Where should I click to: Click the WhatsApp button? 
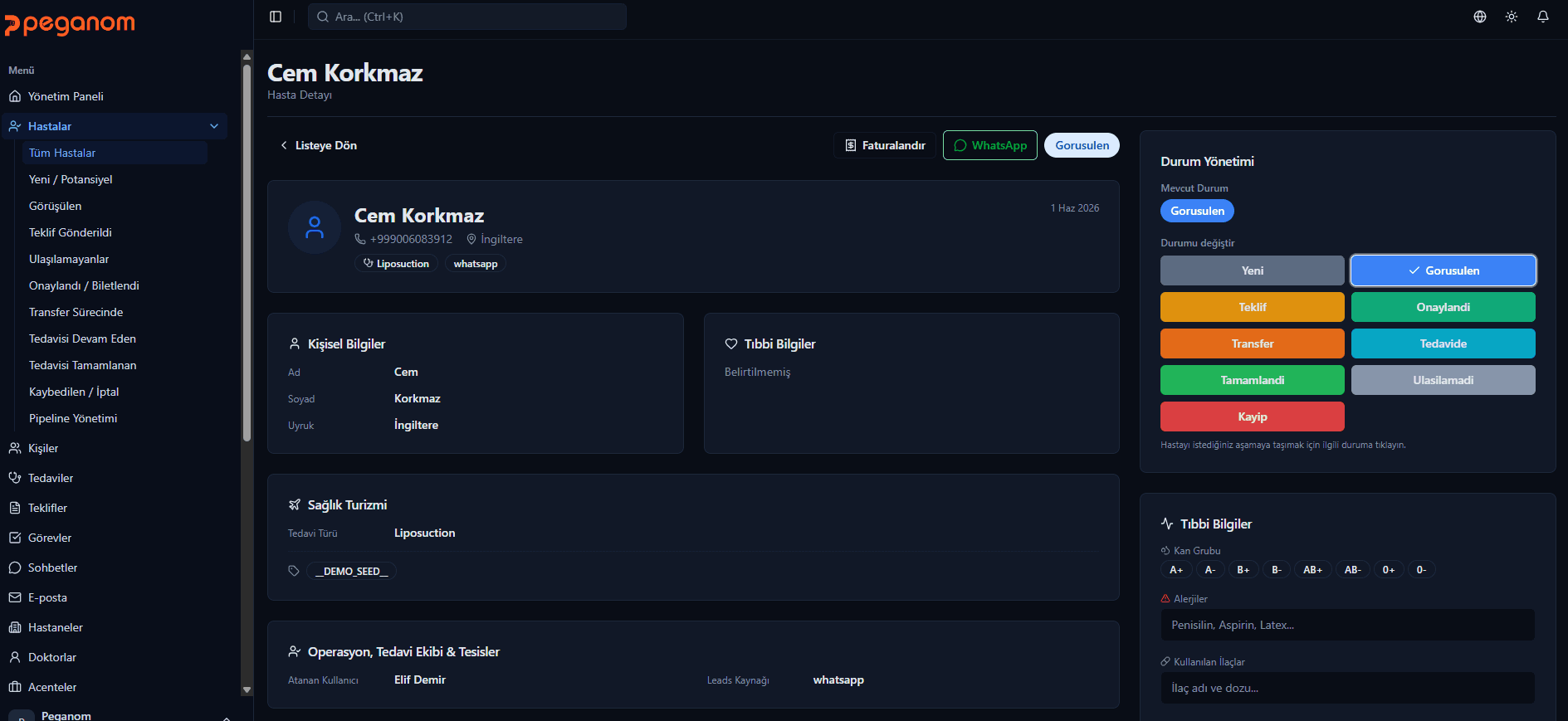coord(990,145)
